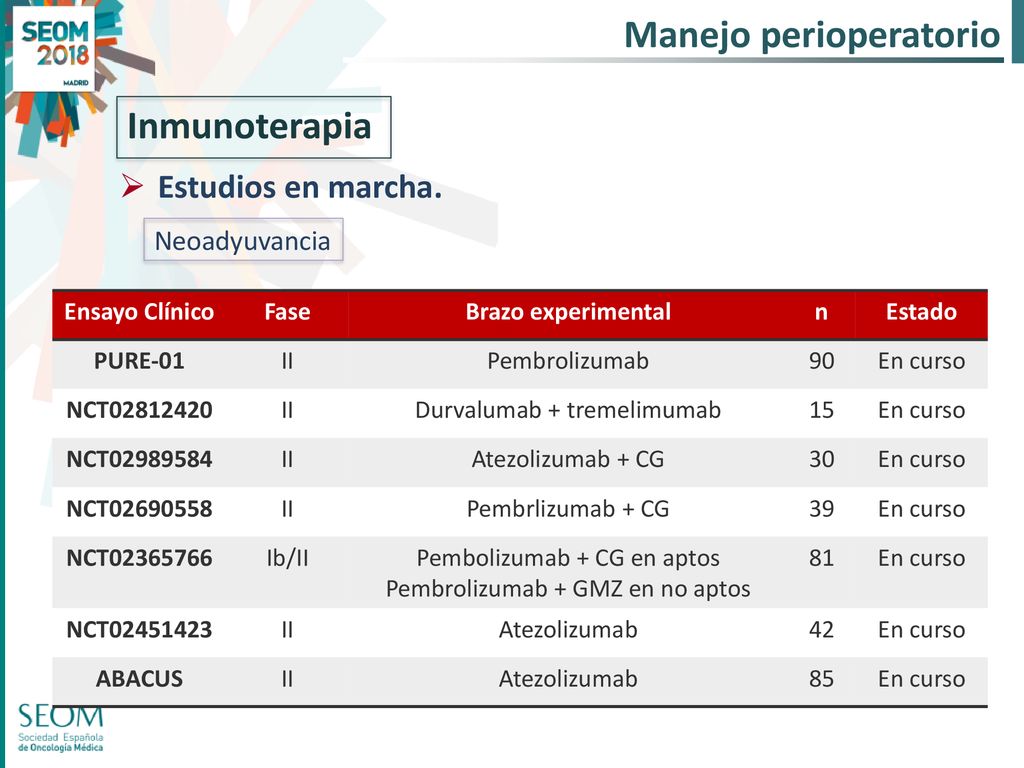Click Estudios en marcha heading text
Viewport: 1024px width, 768px height.
(x=300, y=187)
